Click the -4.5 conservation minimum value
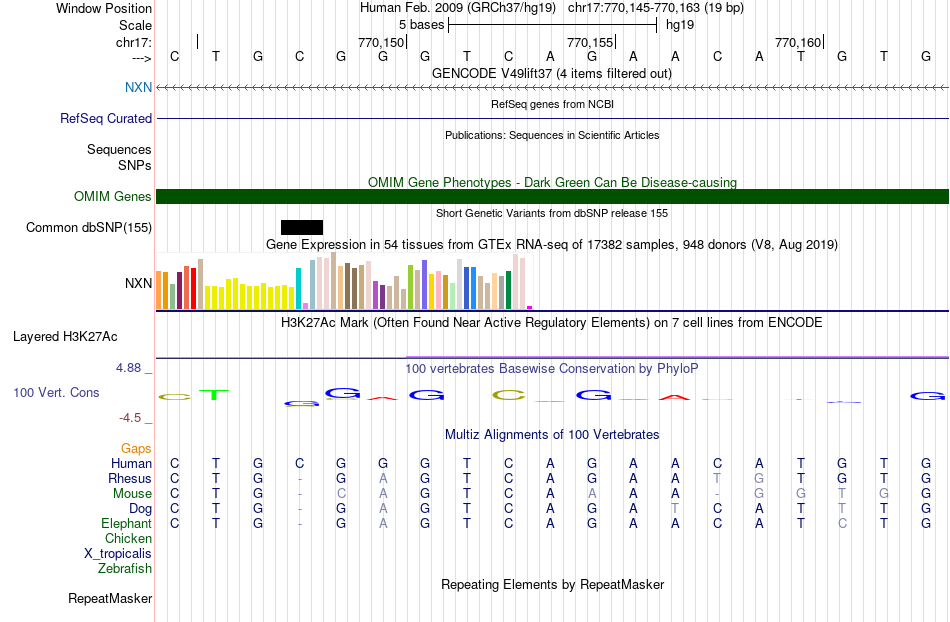This screenshot has width=950, height=622. pos(130,417)
